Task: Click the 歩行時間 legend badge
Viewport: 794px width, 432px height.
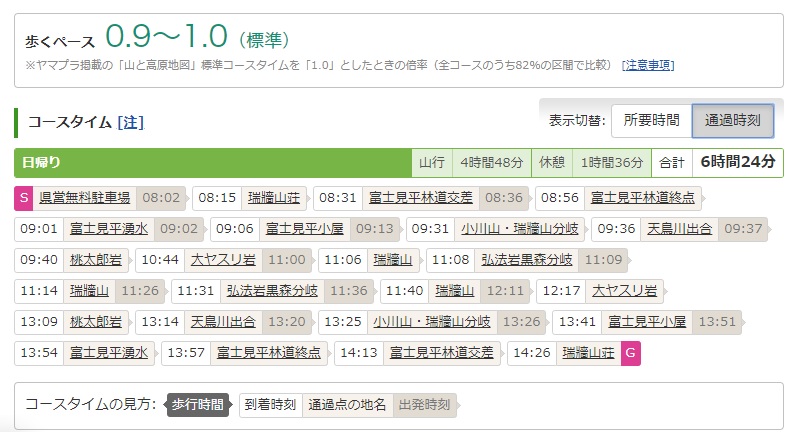Action: point(196,405)
